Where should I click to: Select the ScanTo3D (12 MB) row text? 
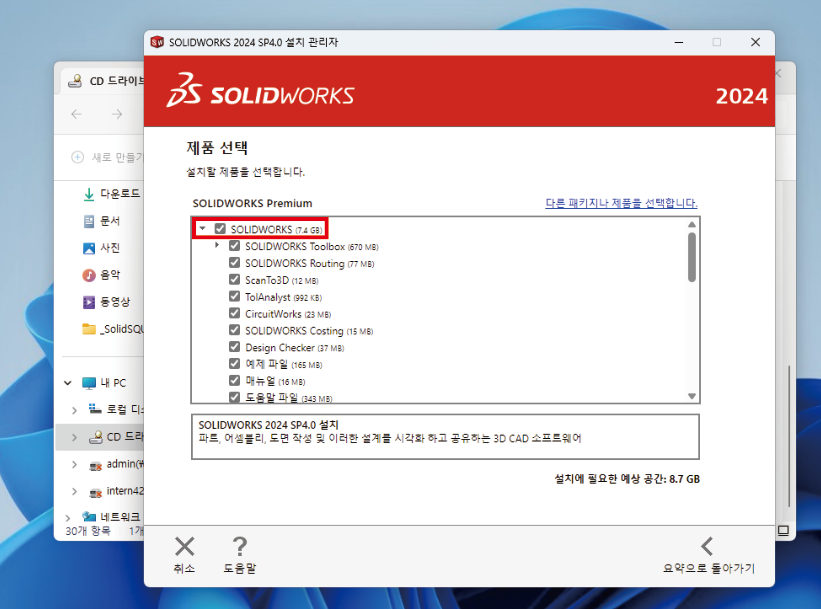coord(282,280)
